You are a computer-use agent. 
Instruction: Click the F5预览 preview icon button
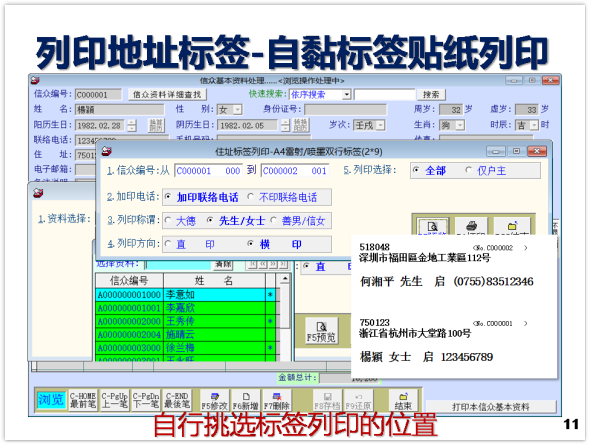(321, 331)
